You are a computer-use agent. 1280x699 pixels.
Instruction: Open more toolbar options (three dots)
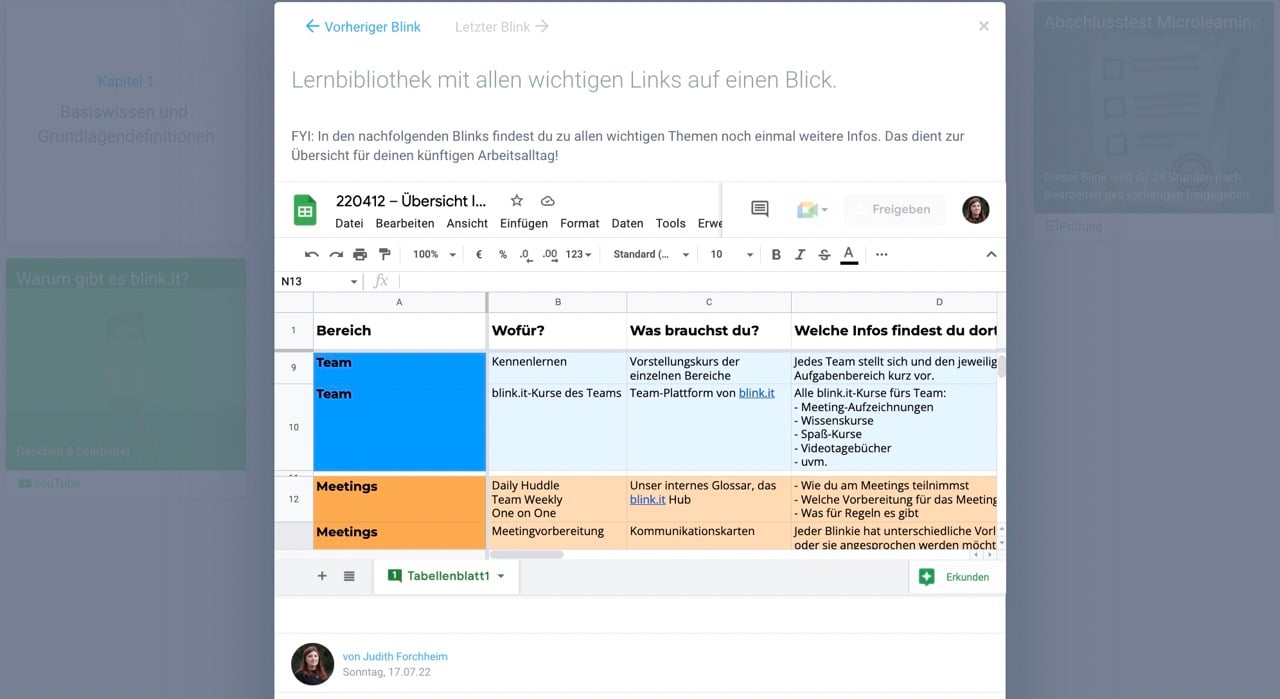coord(881,255)
